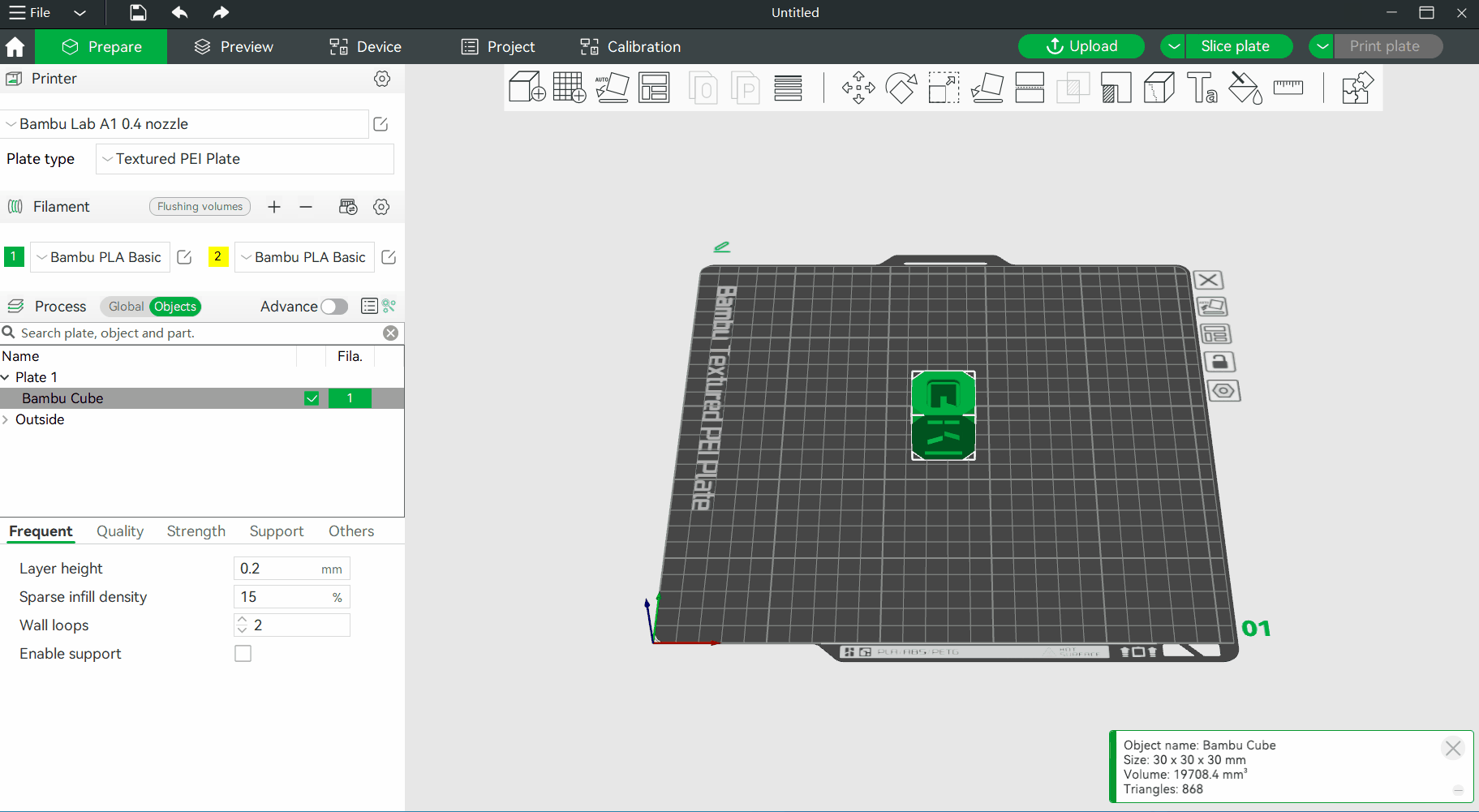Add a filament with the plus icon

coord(274,207)
